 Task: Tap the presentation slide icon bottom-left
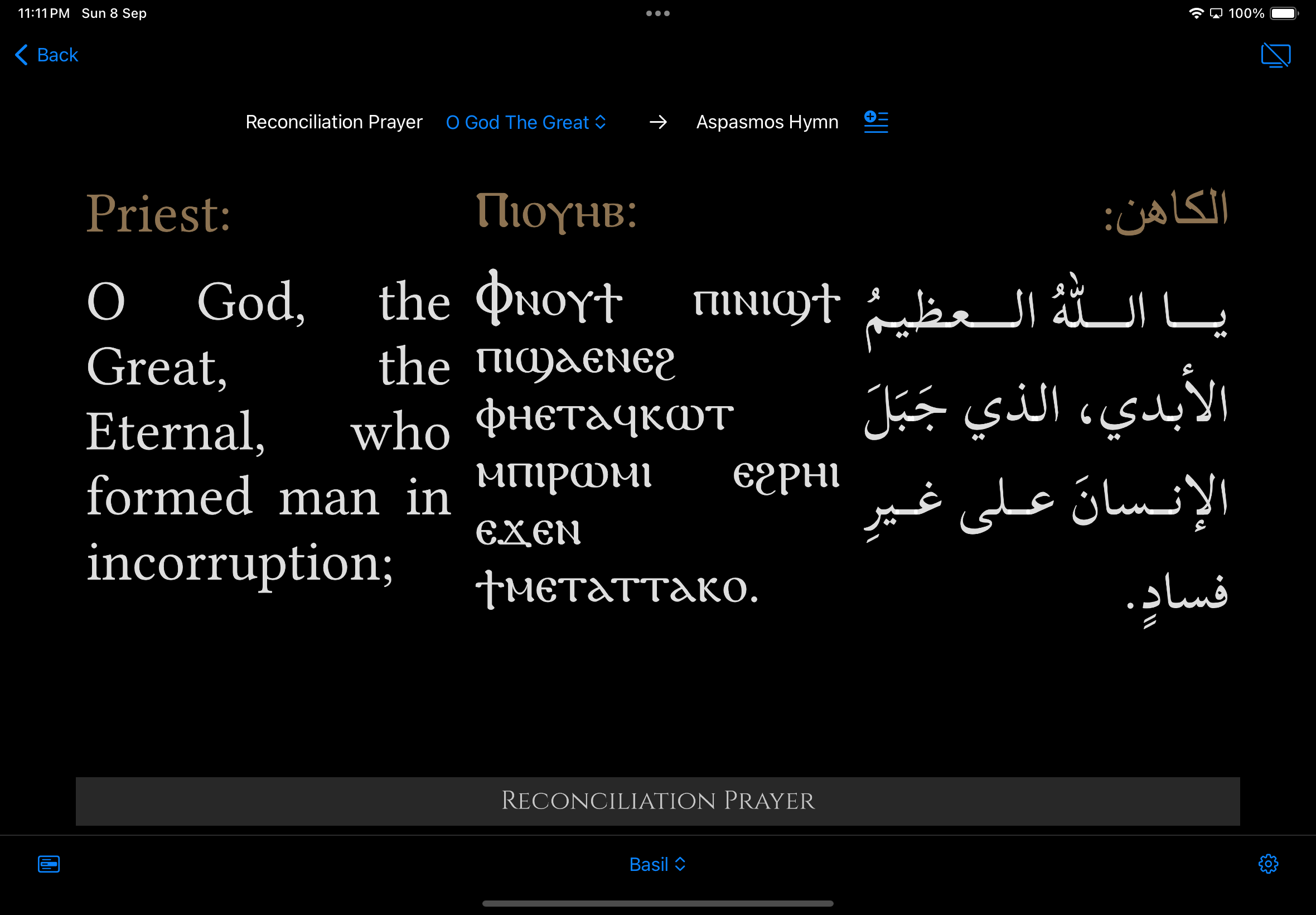click(49, 864)
